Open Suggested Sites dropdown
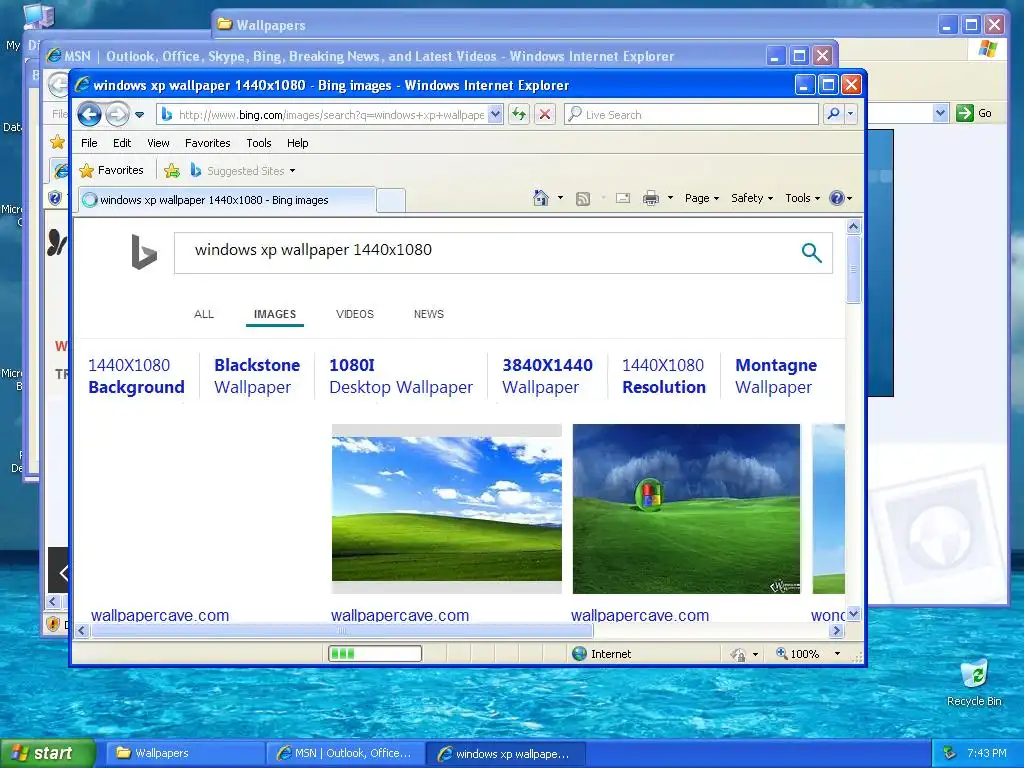 tap(243, 171)
